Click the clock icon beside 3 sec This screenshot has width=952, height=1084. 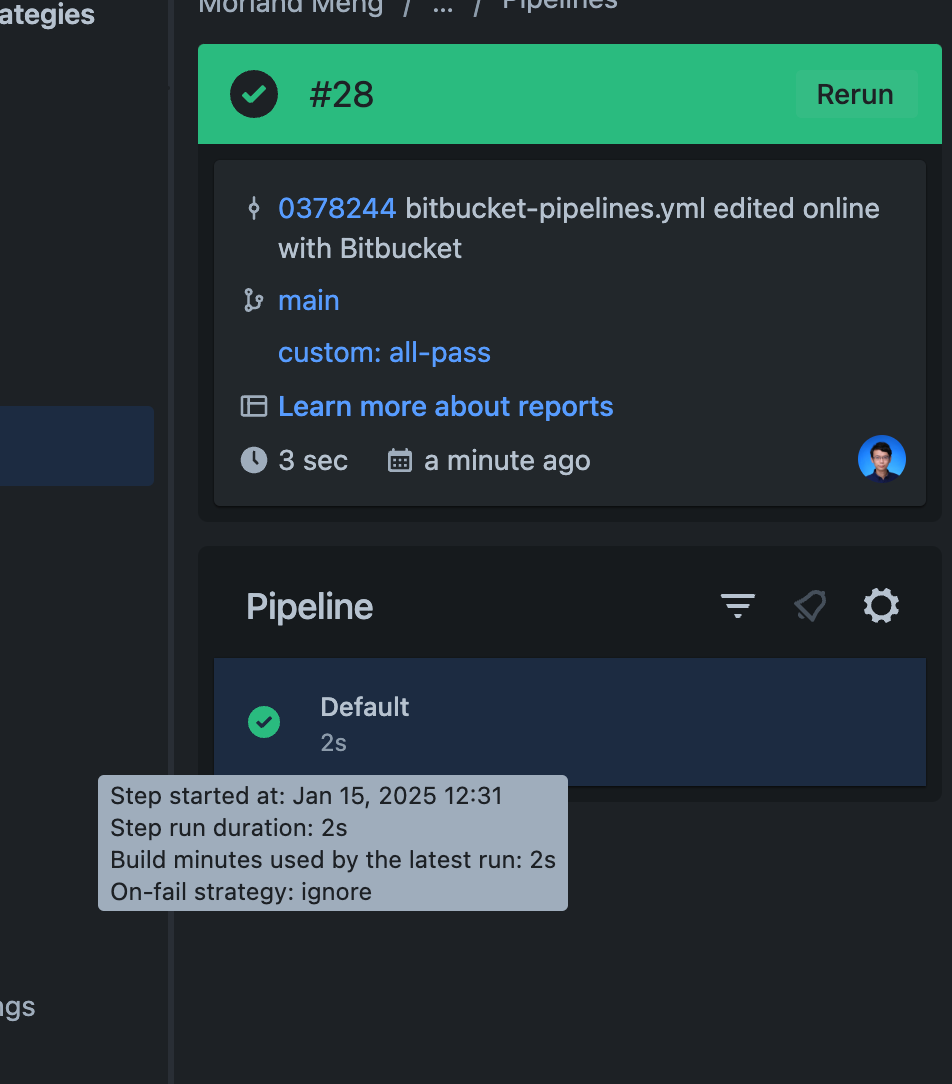[x=253, y=460]
